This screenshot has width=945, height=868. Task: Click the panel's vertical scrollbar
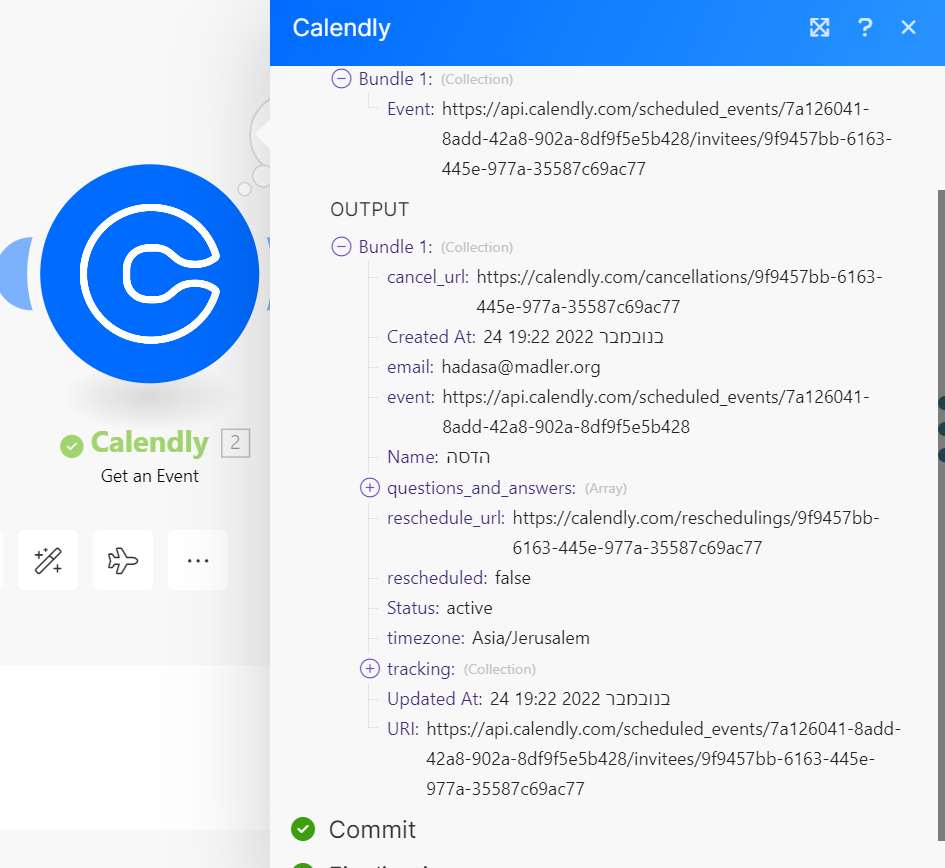[x=941, y=515]
